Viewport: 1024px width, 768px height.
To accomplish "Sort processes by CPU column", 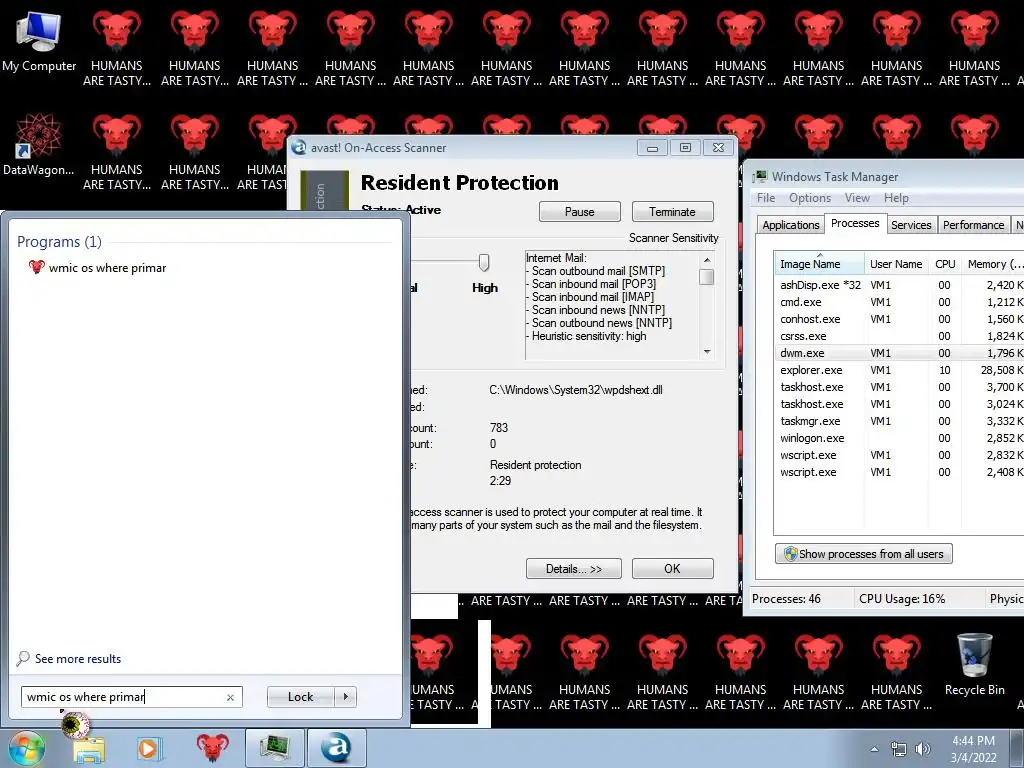I will click(x=944, y=264).
